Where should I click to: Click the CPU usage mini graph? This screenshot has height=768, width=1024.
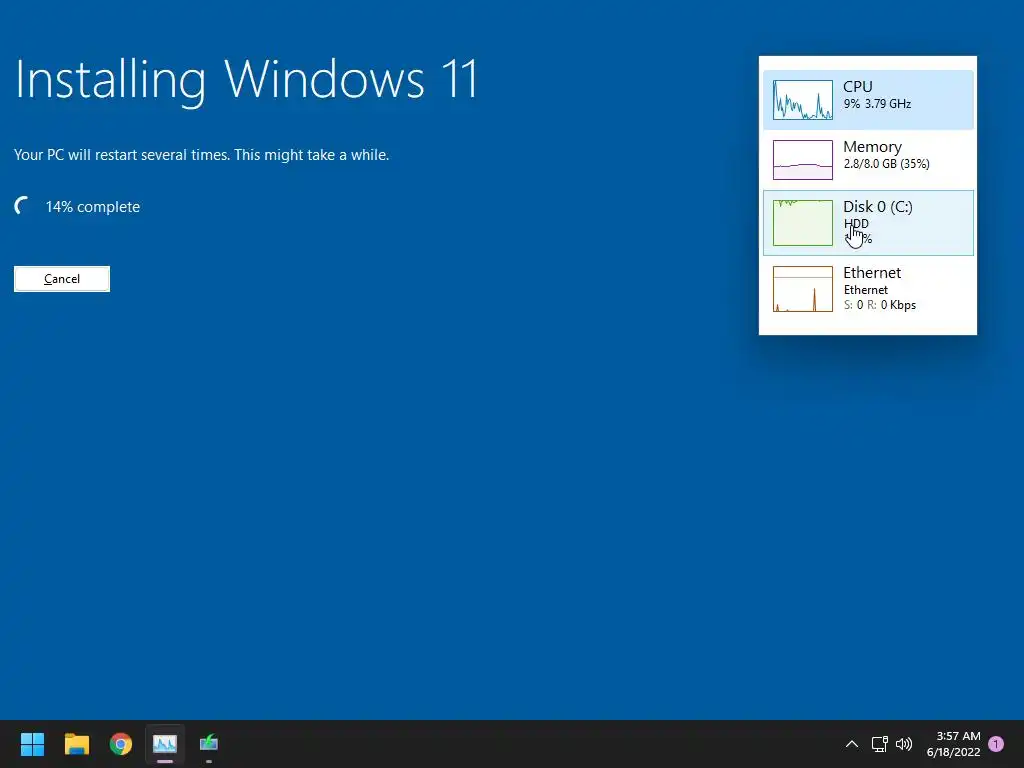pyautogui.click(x=803, y=100)
